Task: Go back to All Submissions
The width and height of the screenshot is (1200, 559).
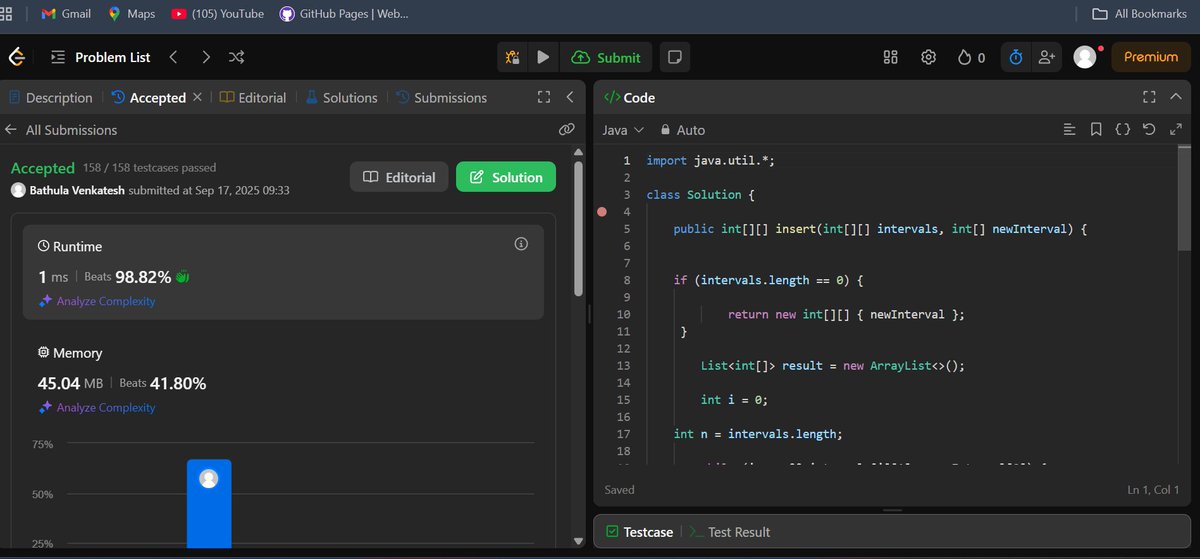Action: [61, 130]
